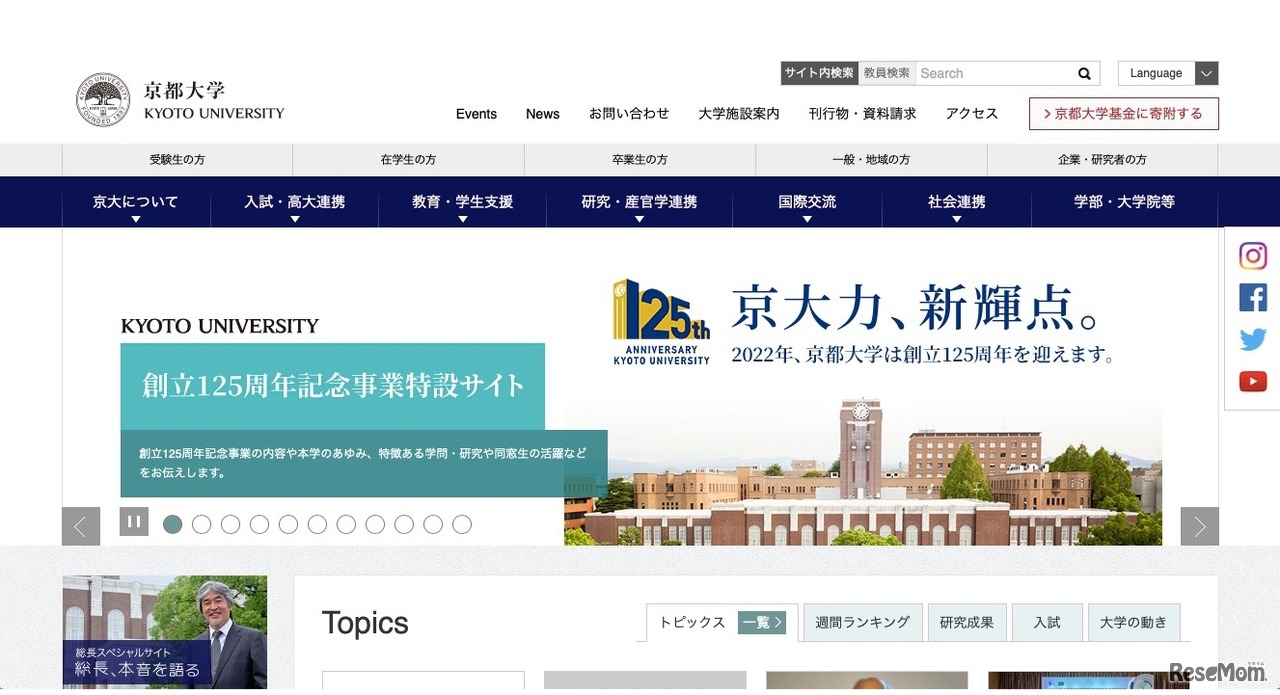Open the Twitter page icon

click(1252, 339)
